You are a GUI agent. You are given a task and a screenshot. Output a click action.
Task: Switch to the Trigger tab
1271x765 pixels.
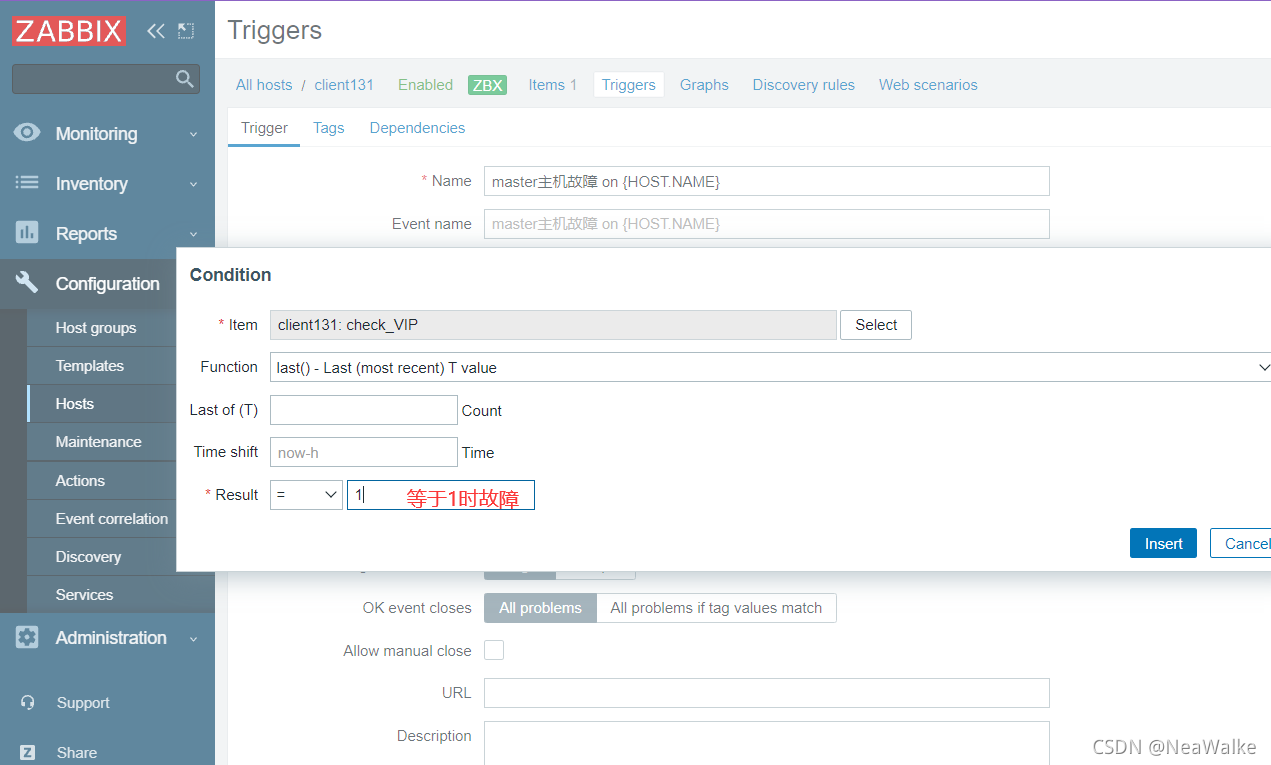(264, 128)
